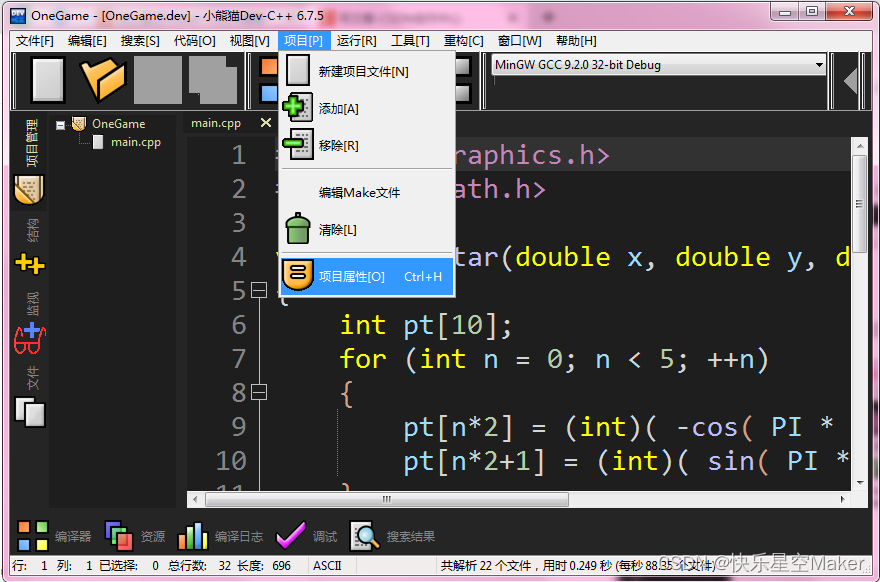Click the remove-from-project green minus icon
Screen dimensions: 880x582
point(297,145)
